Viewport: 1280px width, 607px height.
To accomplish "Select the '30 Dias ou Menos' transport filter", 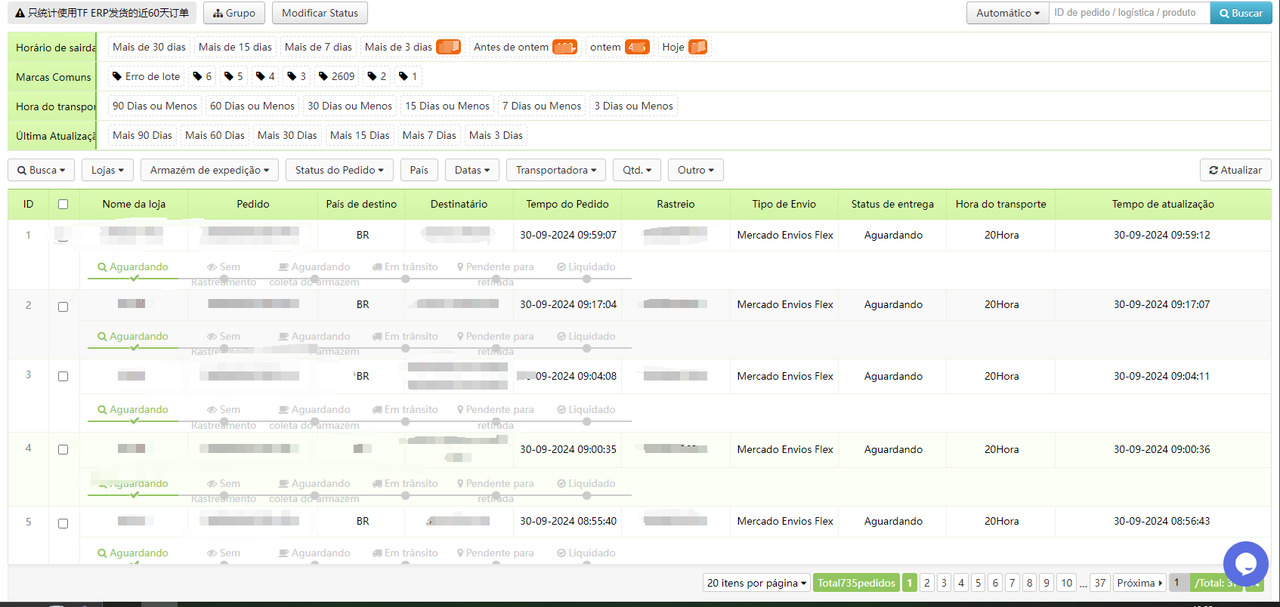I will point(349,106).
